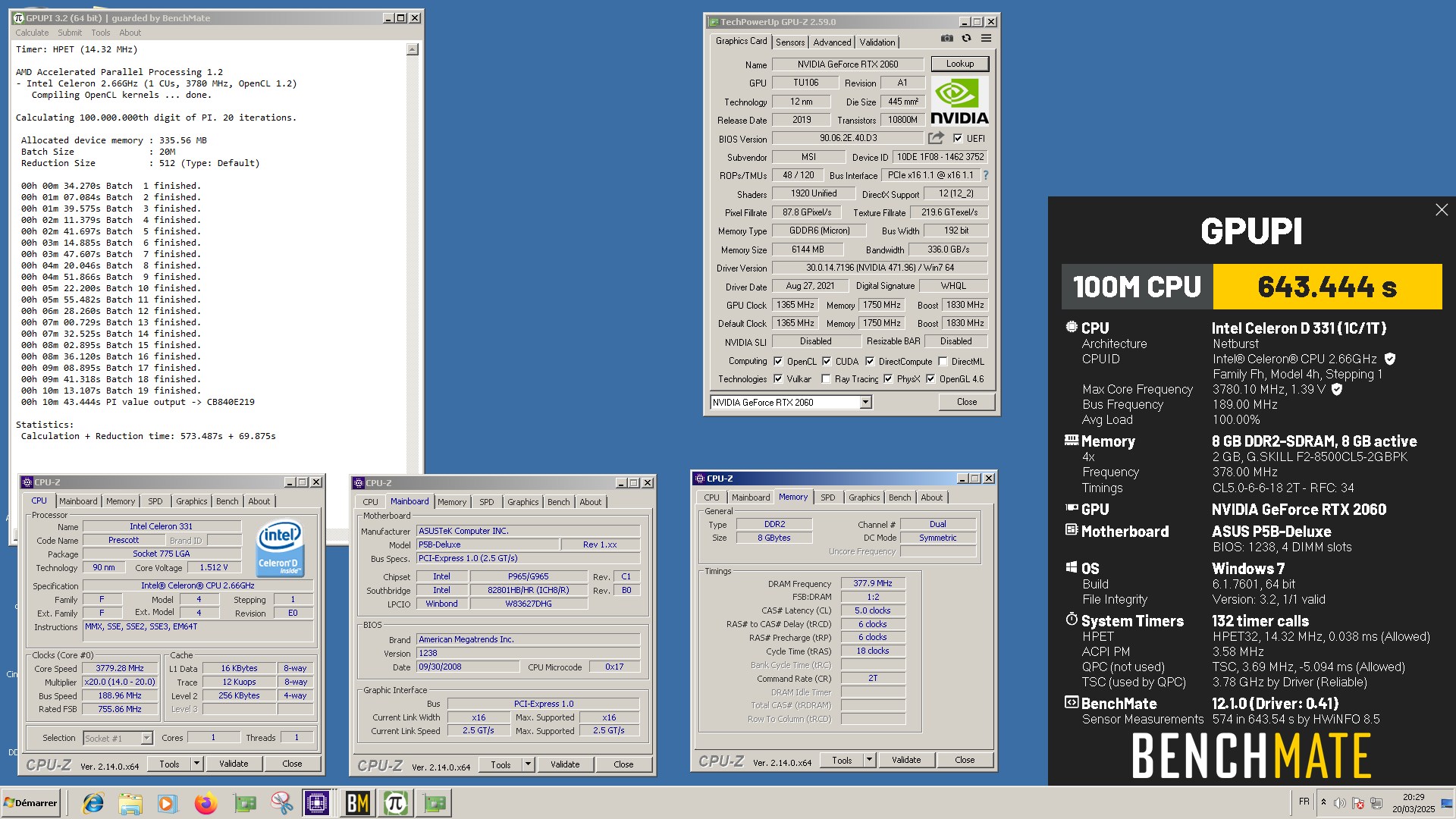Open Firefox from the taskbar
The image size is (1456, 819).
click(x=206, y=803)
